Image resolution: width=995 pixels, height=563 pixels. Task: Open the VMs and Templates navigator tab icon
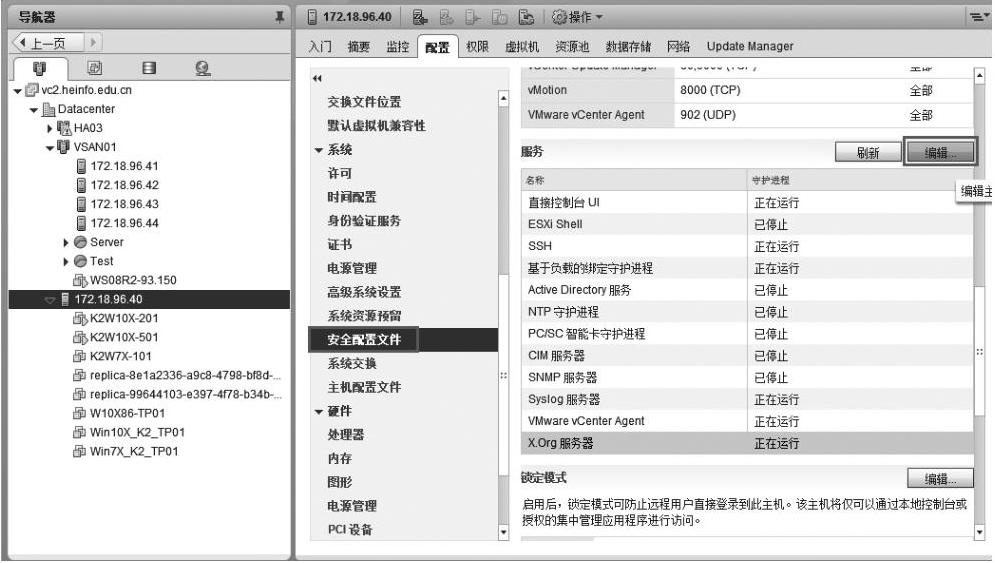coord(95,67)
